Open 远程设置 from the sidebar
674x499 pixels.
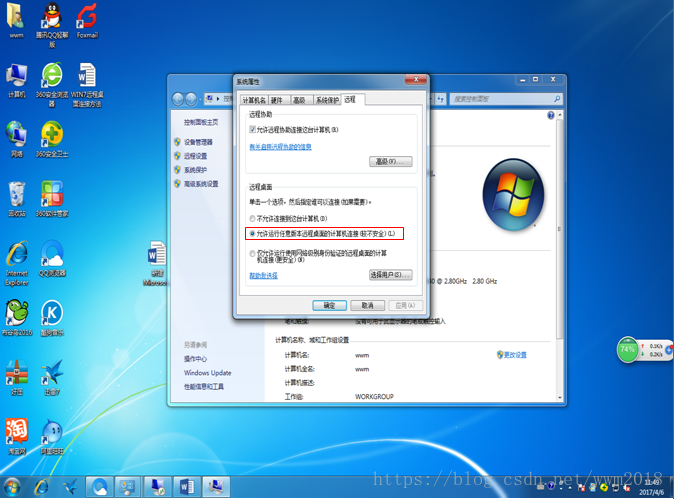click(x=195, y=156)
